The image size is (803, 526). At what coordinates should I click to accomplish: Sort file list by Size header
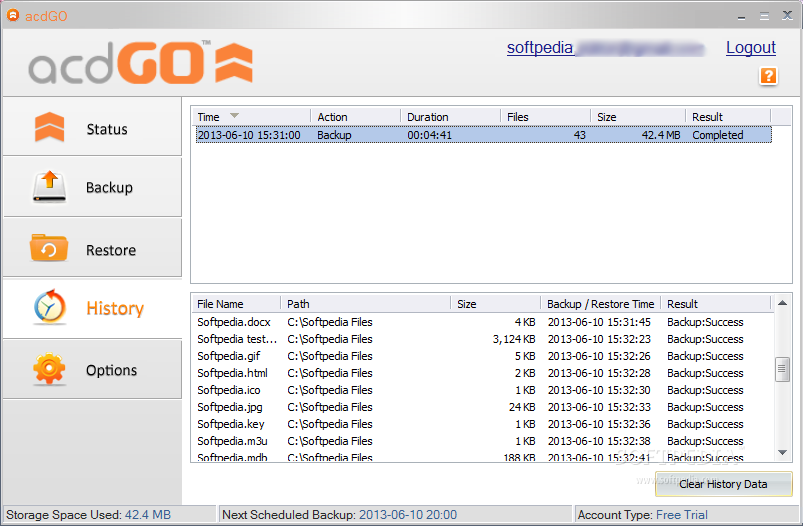[496, 304]
